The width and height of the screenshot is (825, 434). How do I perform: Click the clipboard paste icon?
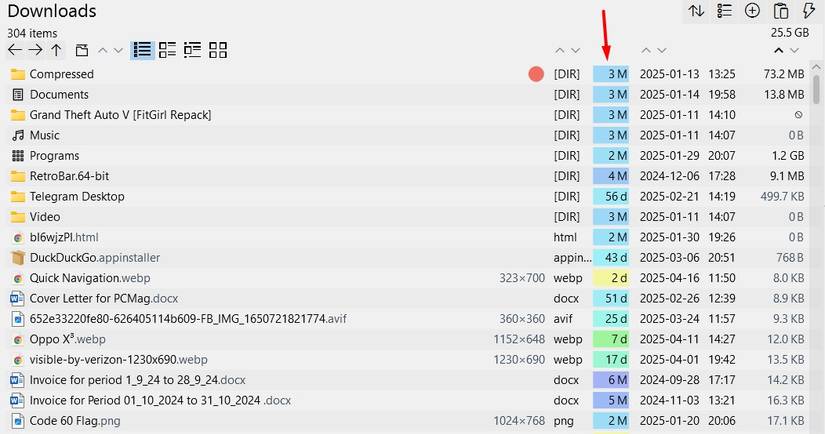click(781, 11)
